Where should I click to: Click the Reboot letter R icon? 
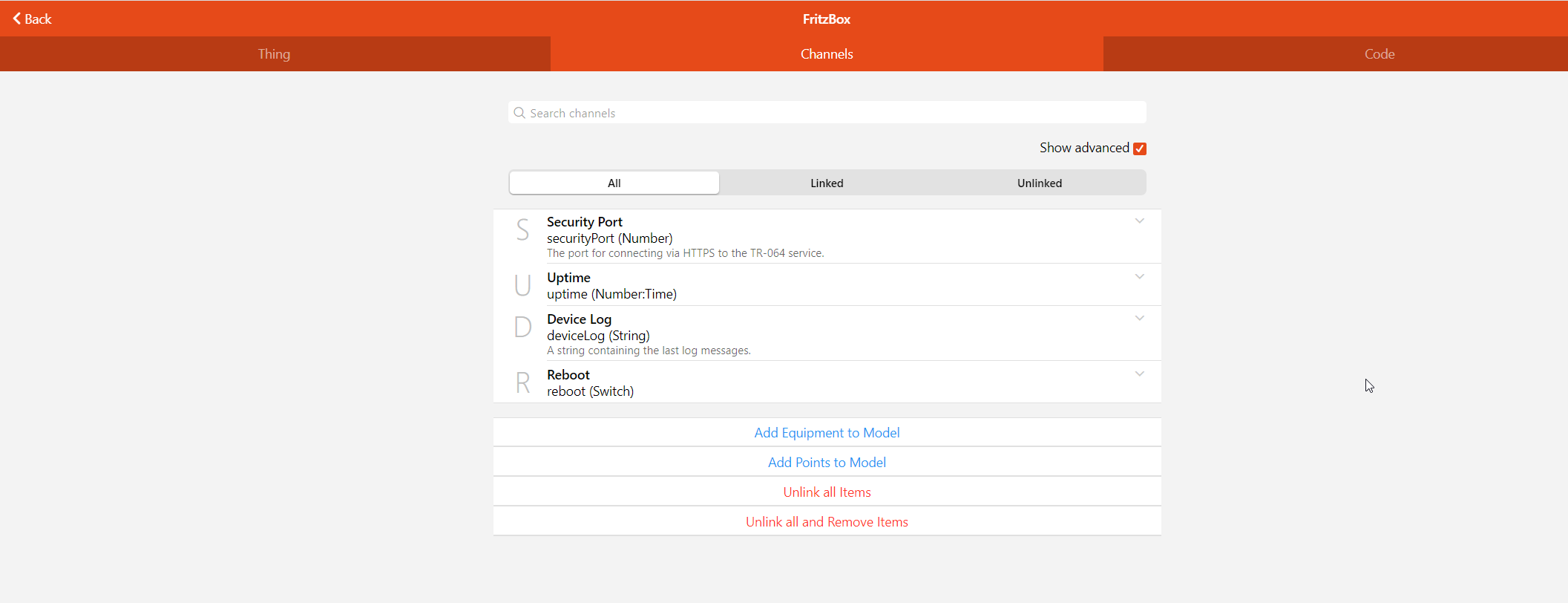coord(522,383)
